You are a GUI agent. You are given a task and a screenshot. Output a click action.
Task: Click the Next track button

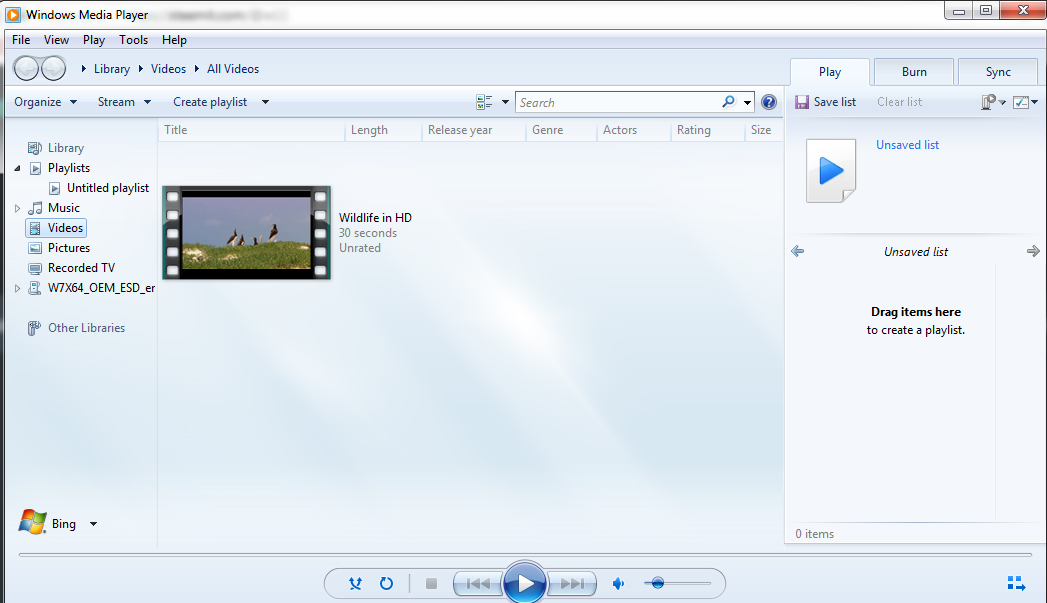[x=572, y=584]
